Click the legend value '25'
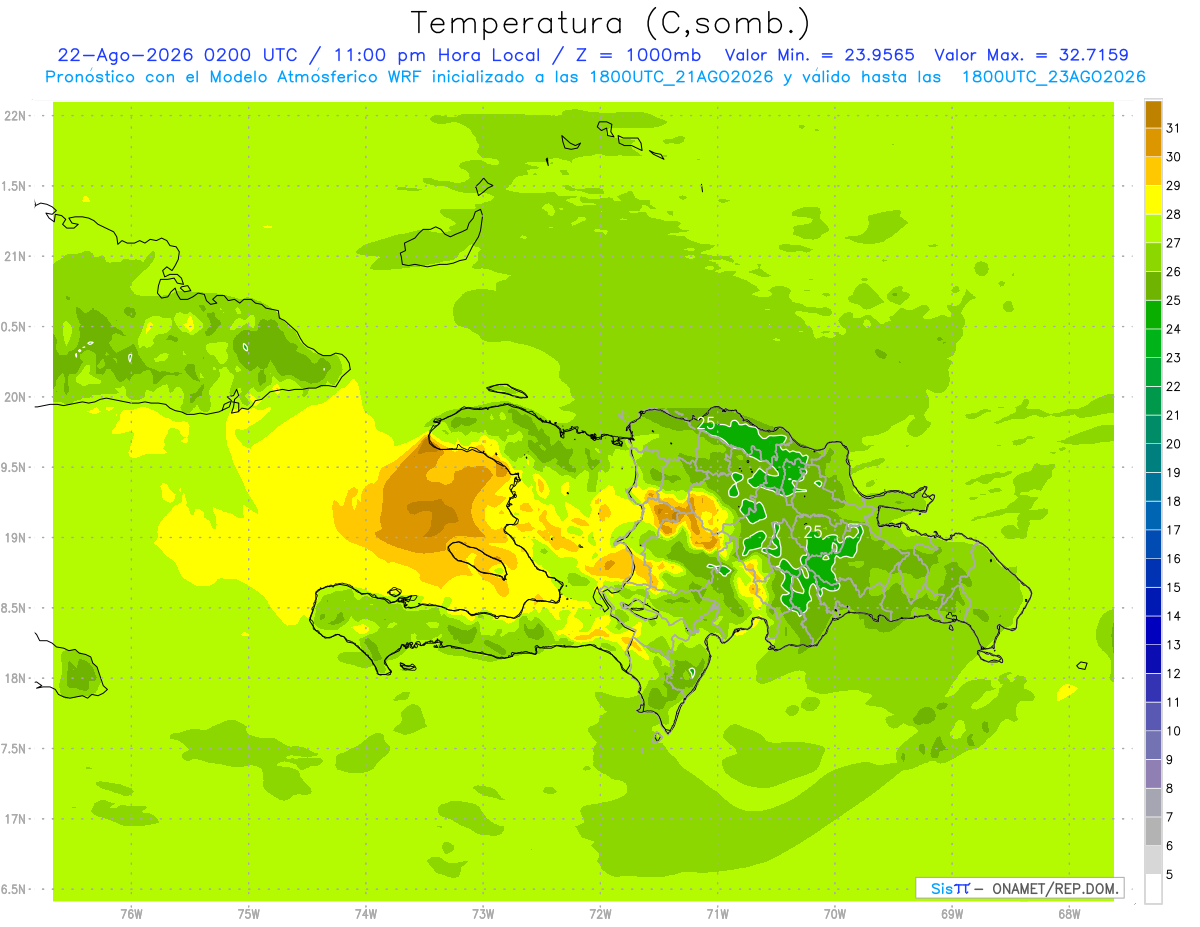Image resolution: width=1200 pixels, height=927 pixels. pos(1174,300)
